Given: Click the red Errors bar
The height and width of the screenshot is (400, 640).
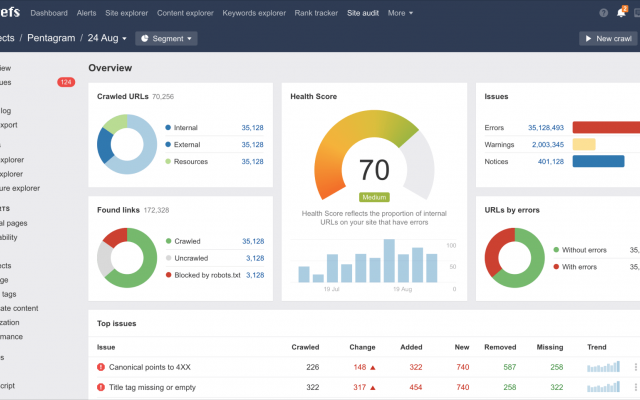Looking at the screenshot, I should point(606,127).
